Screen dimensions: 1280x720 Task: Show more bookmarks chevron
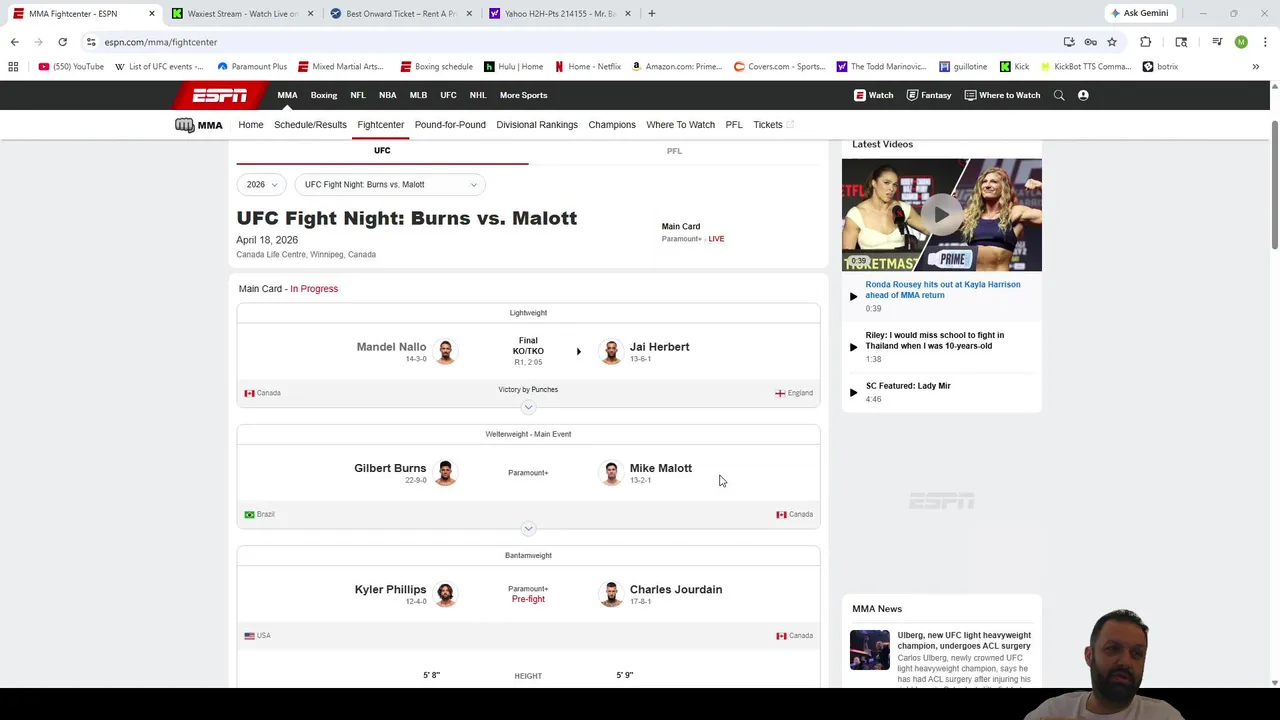[1256, 67]
